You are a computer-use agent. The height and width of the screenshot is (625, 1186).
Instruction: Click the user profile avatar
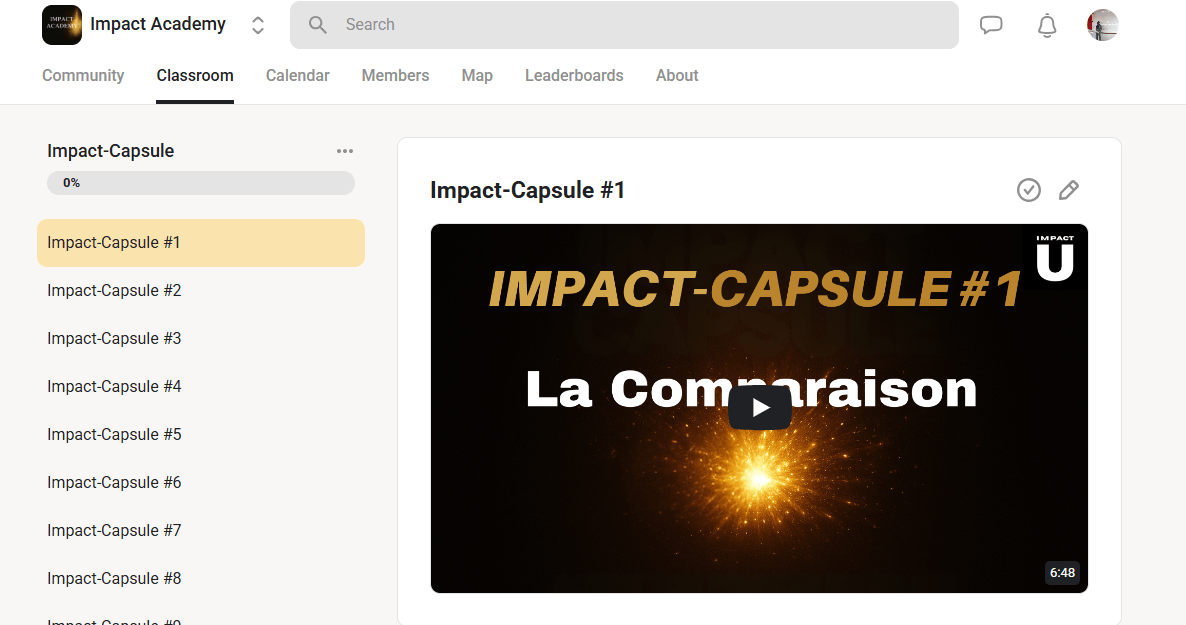point(1102,25)
